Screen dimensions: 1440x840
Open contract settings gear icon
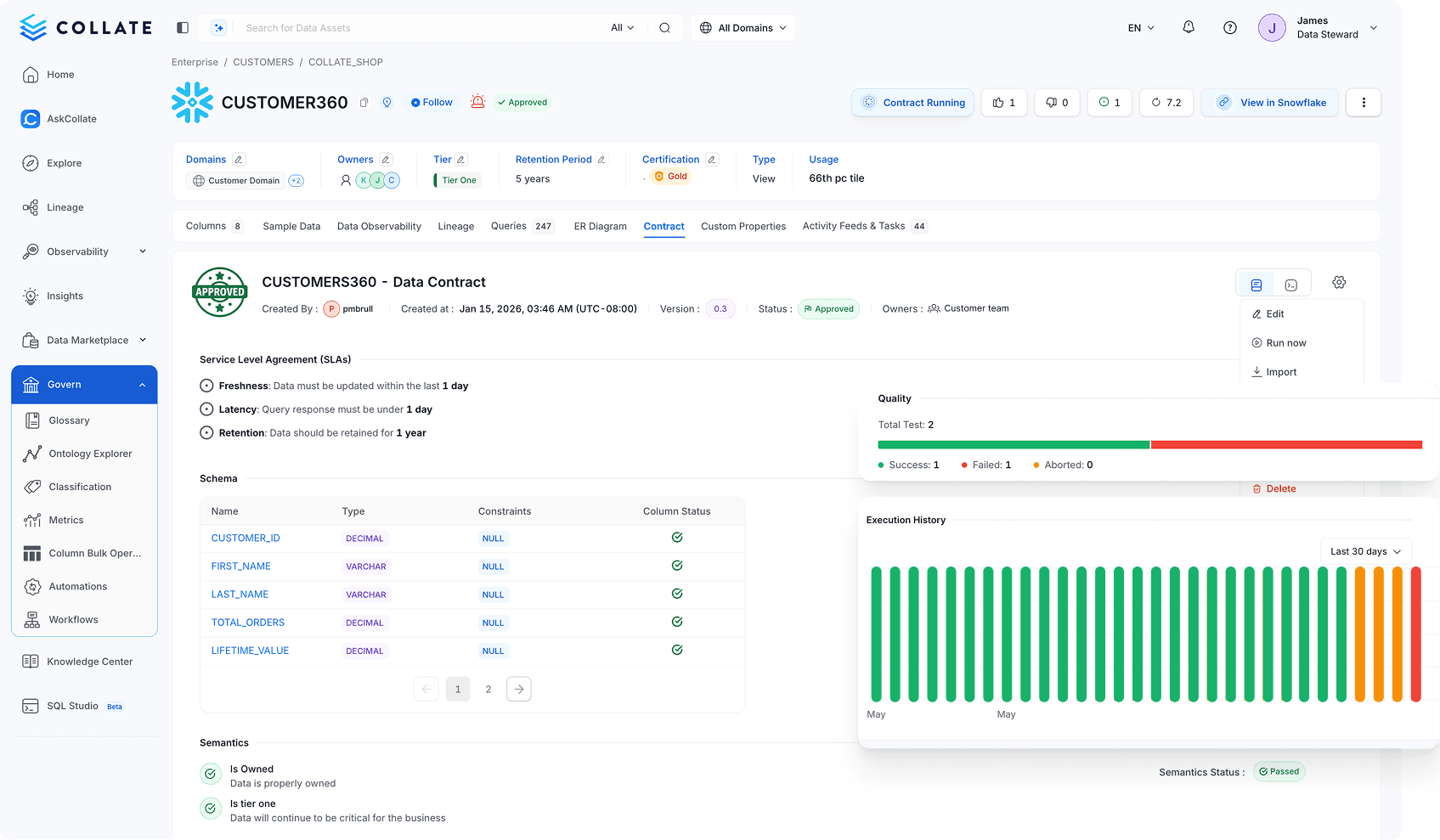[1339, 282]
